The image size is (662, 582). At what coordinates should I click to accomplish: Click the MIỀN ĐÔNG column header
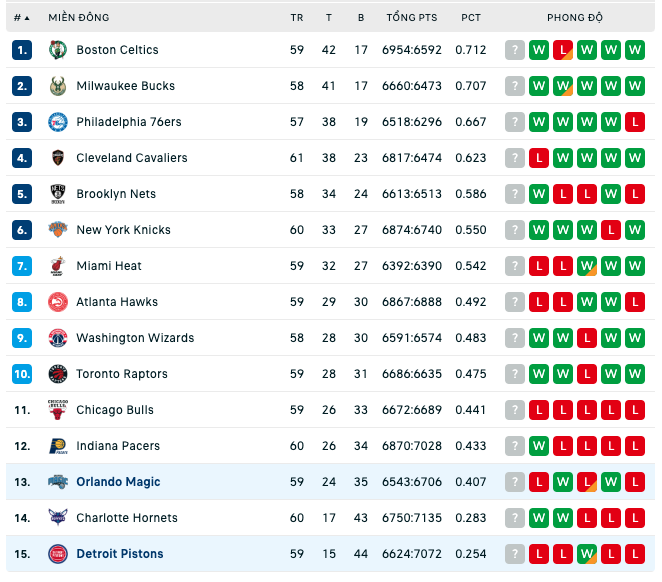(x=79, y=17)
